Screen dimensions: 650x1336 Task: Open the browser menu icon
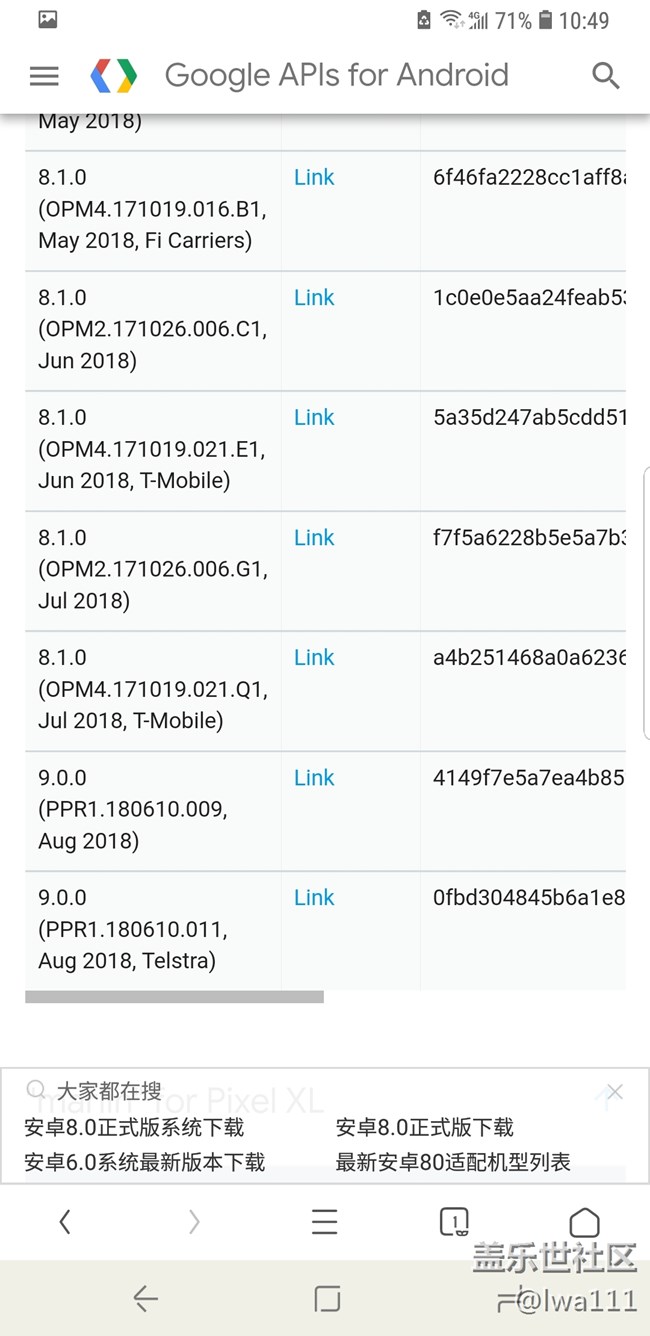pyautogui.click(x=324, y=1221)
